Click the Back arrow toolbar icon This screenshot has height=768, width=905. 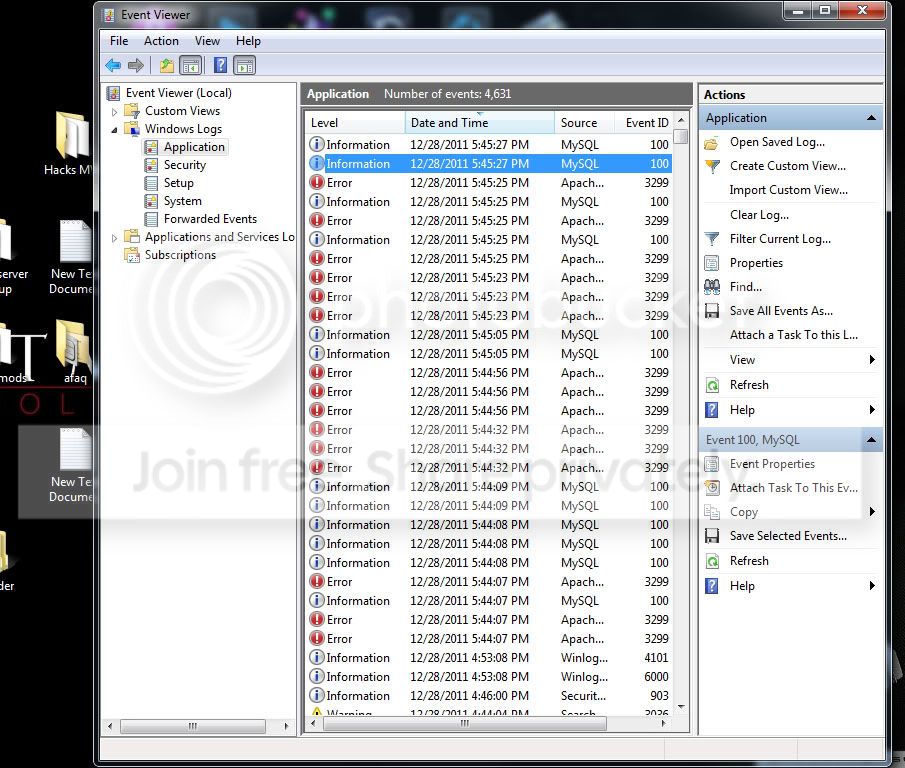[113, 66]
